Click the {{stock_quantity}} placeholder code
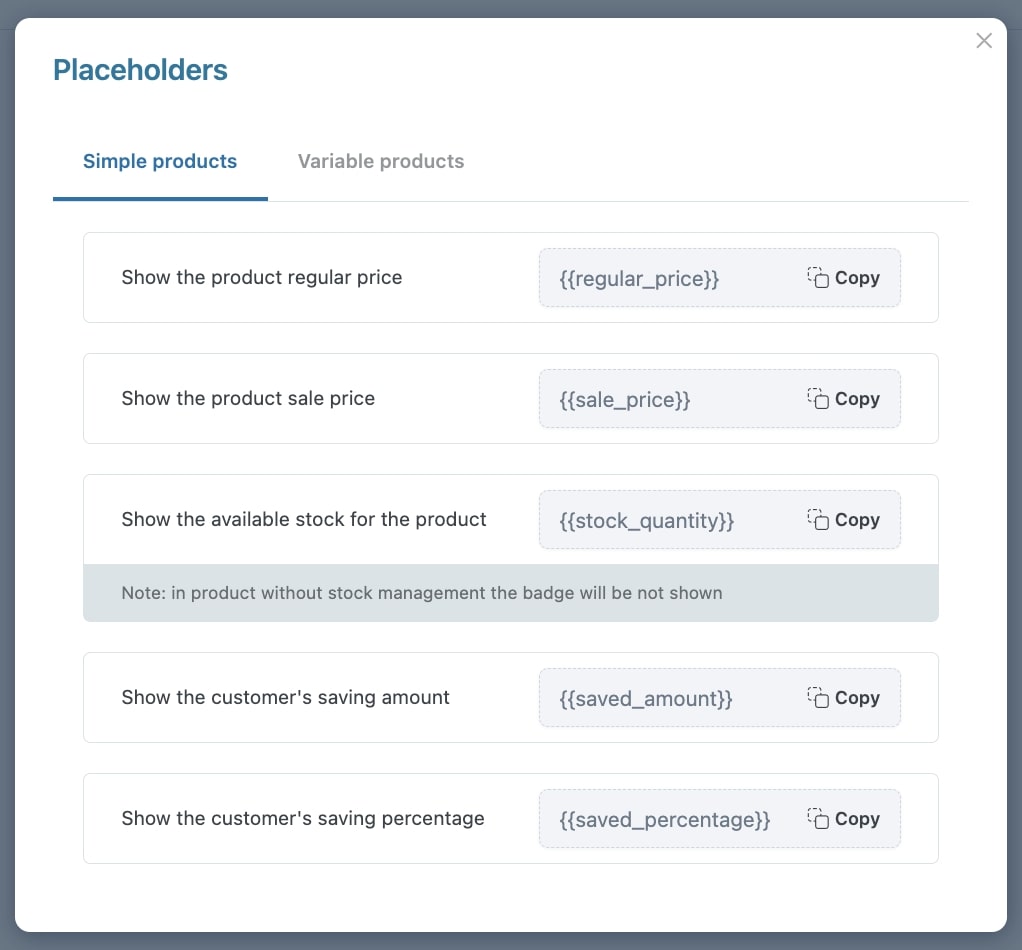The image size is (1022, 950). 647,521
